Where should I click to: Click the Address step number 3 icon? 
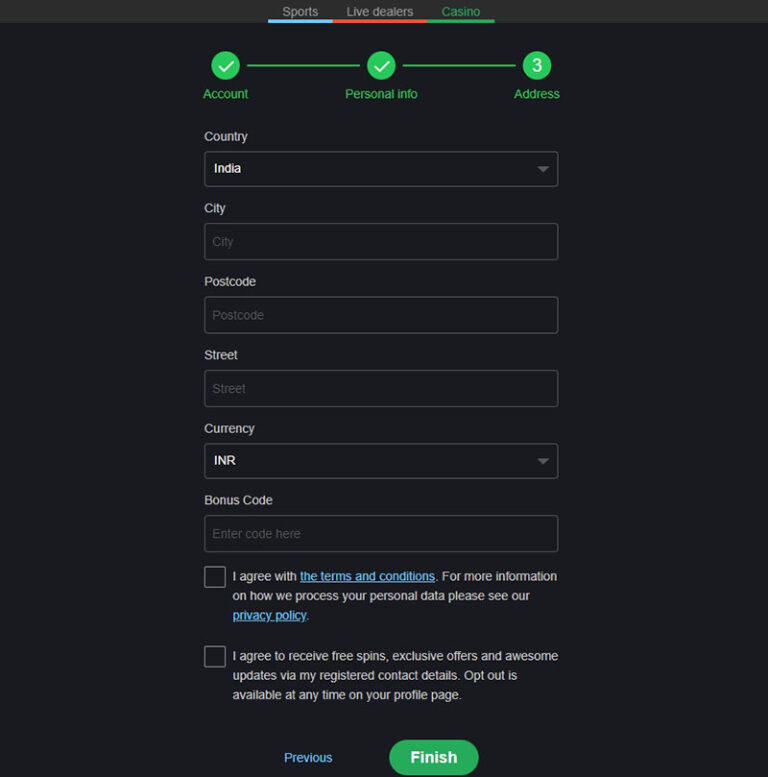[x=537, y=66]
